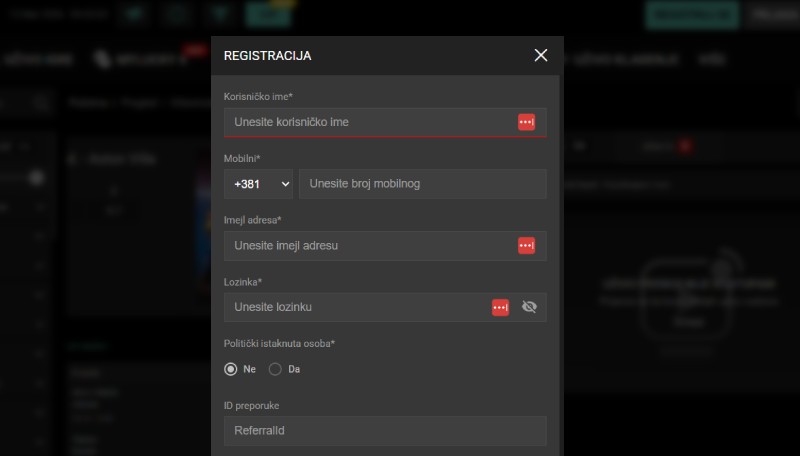
Task: Click the Lozinka password field
Action: (x=385, y=307)
